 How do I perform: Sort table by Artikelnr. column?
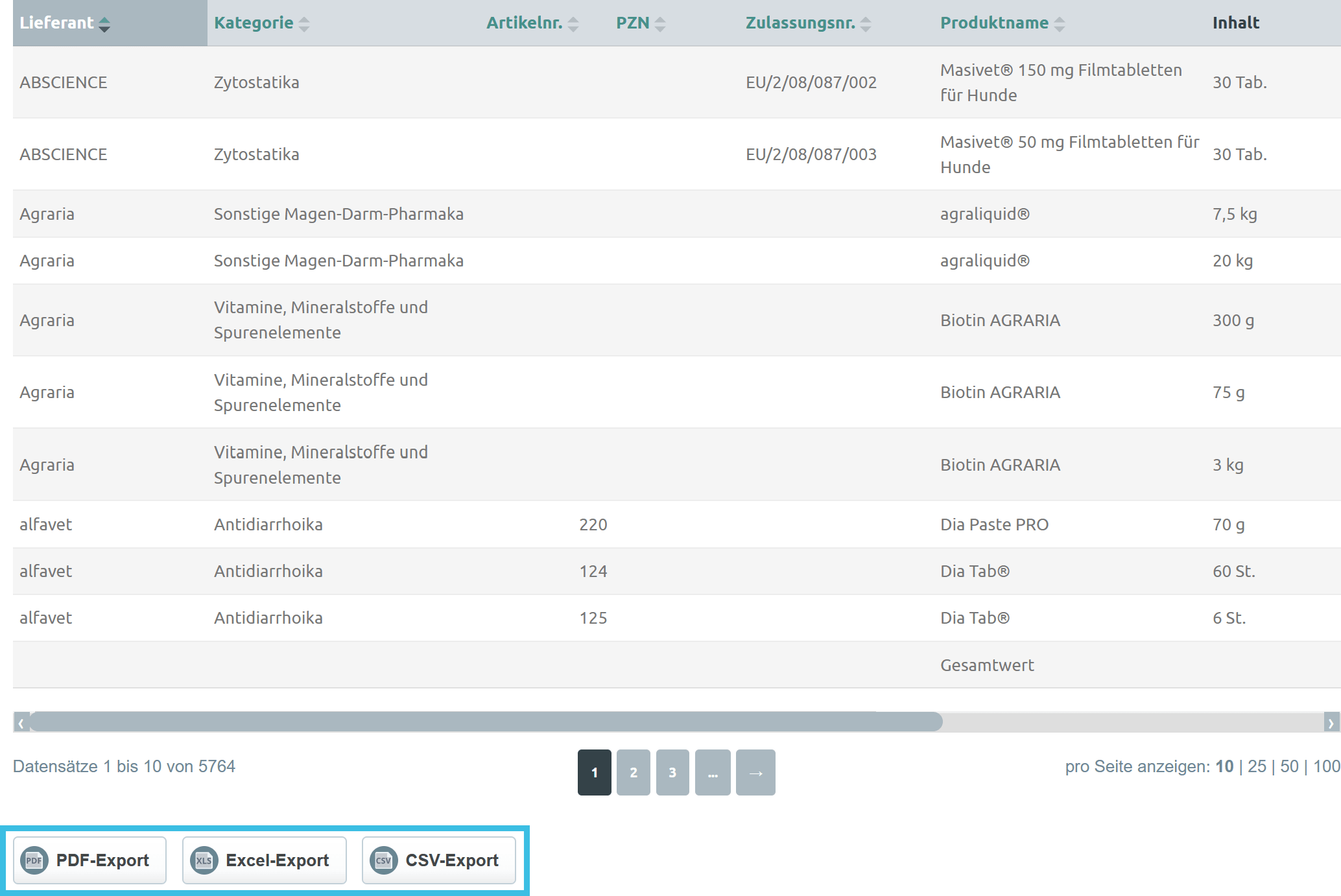click(532, 23)
